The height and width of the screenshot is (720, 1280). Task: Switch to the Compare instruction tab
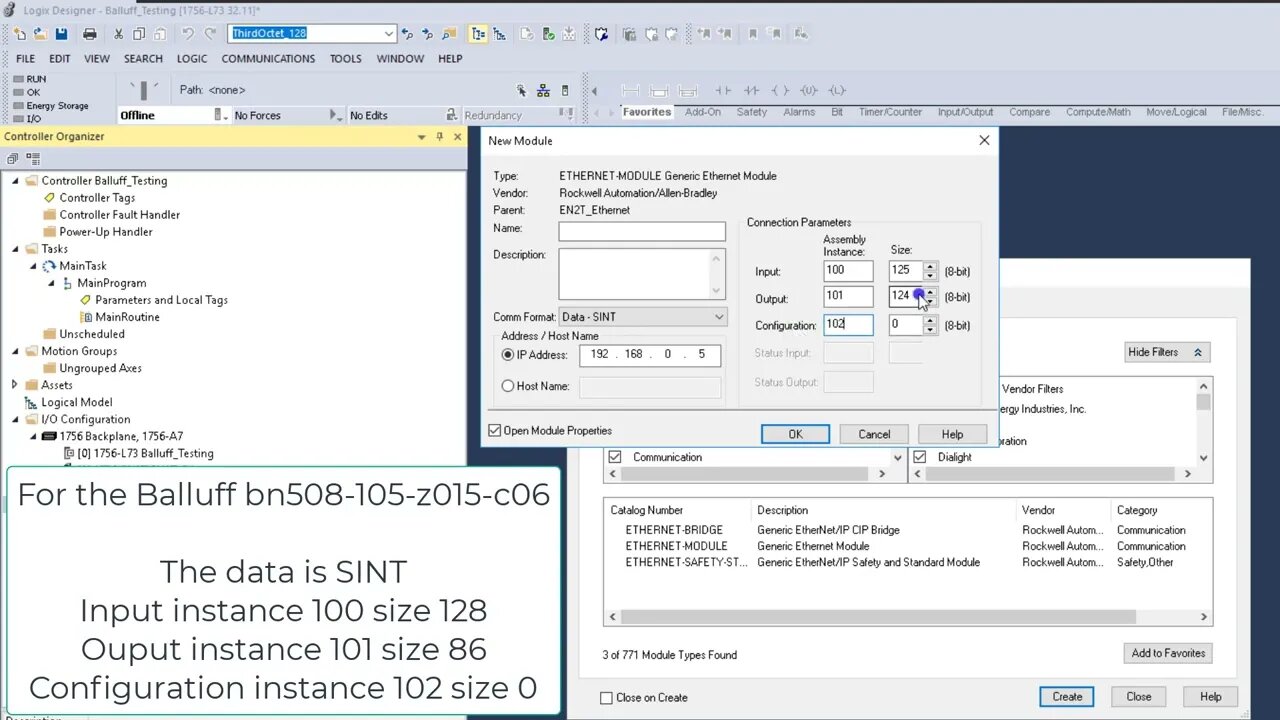click(x=1029, y=112)
